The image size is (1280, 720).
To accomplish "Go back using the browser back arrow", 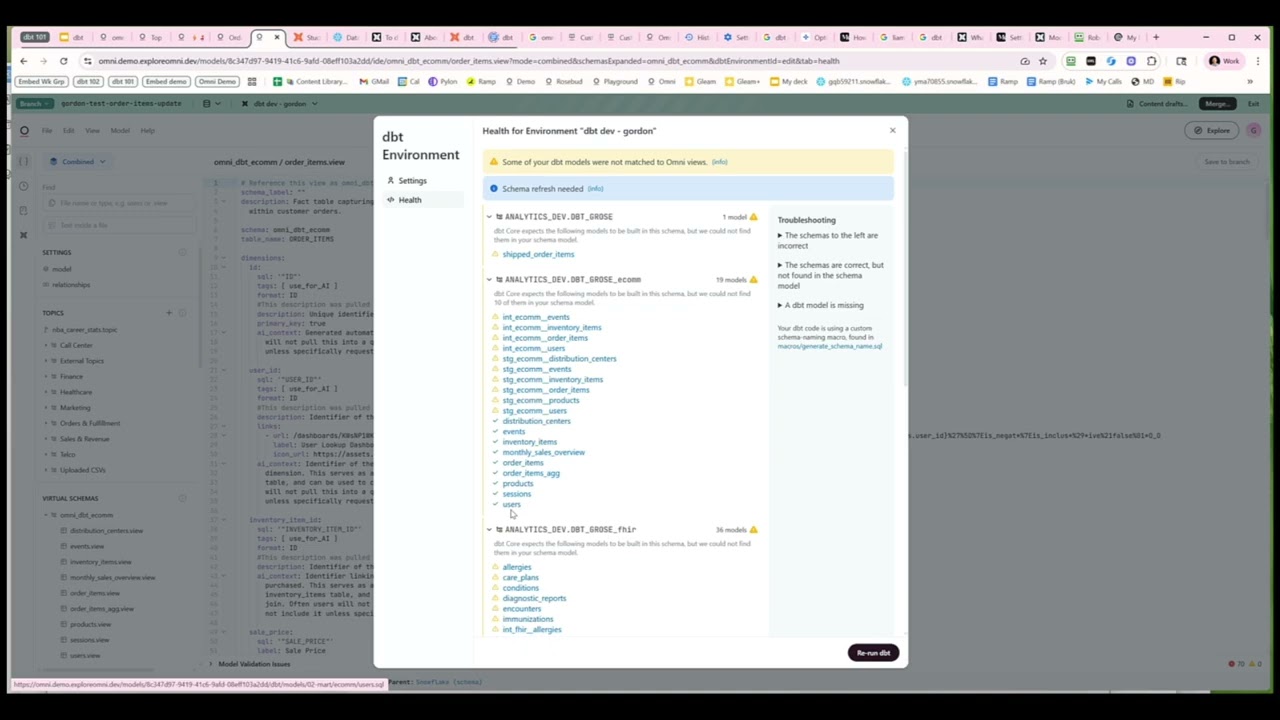I will pyautogui.click(x=24, y=61).
